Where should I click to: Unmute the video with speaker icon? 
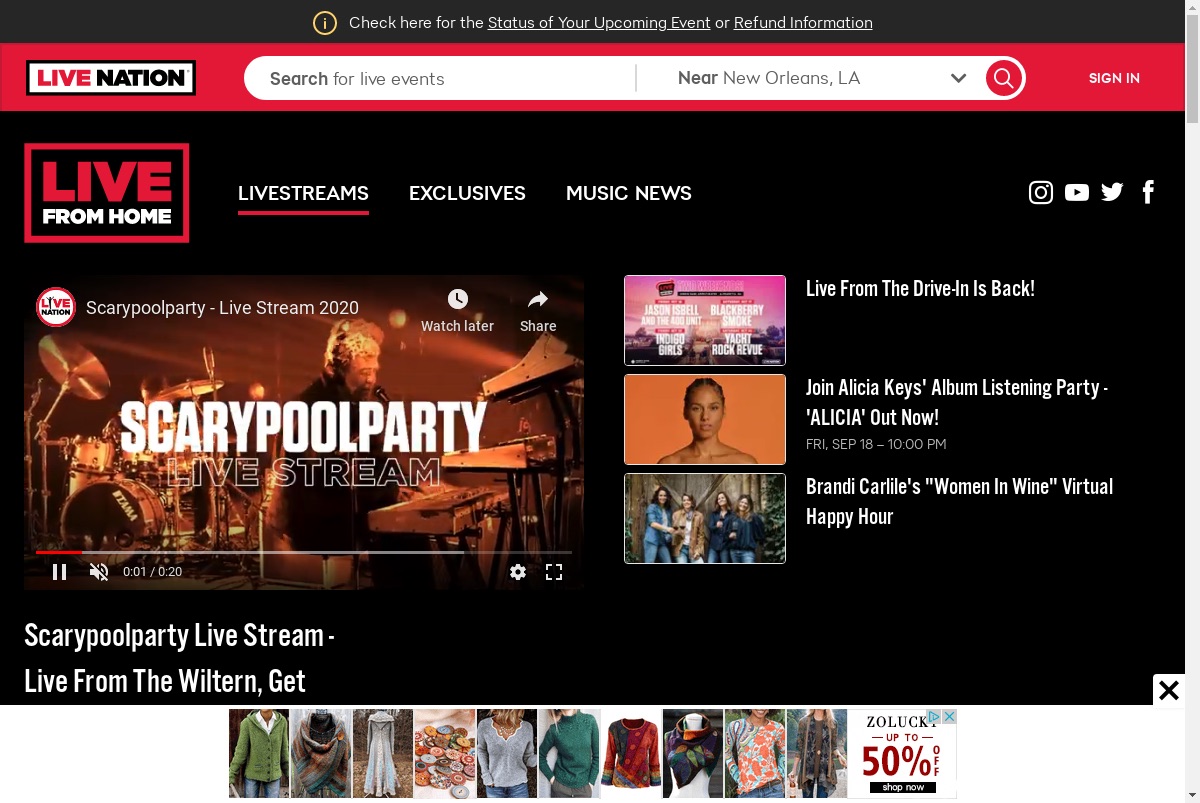[98, 572]
